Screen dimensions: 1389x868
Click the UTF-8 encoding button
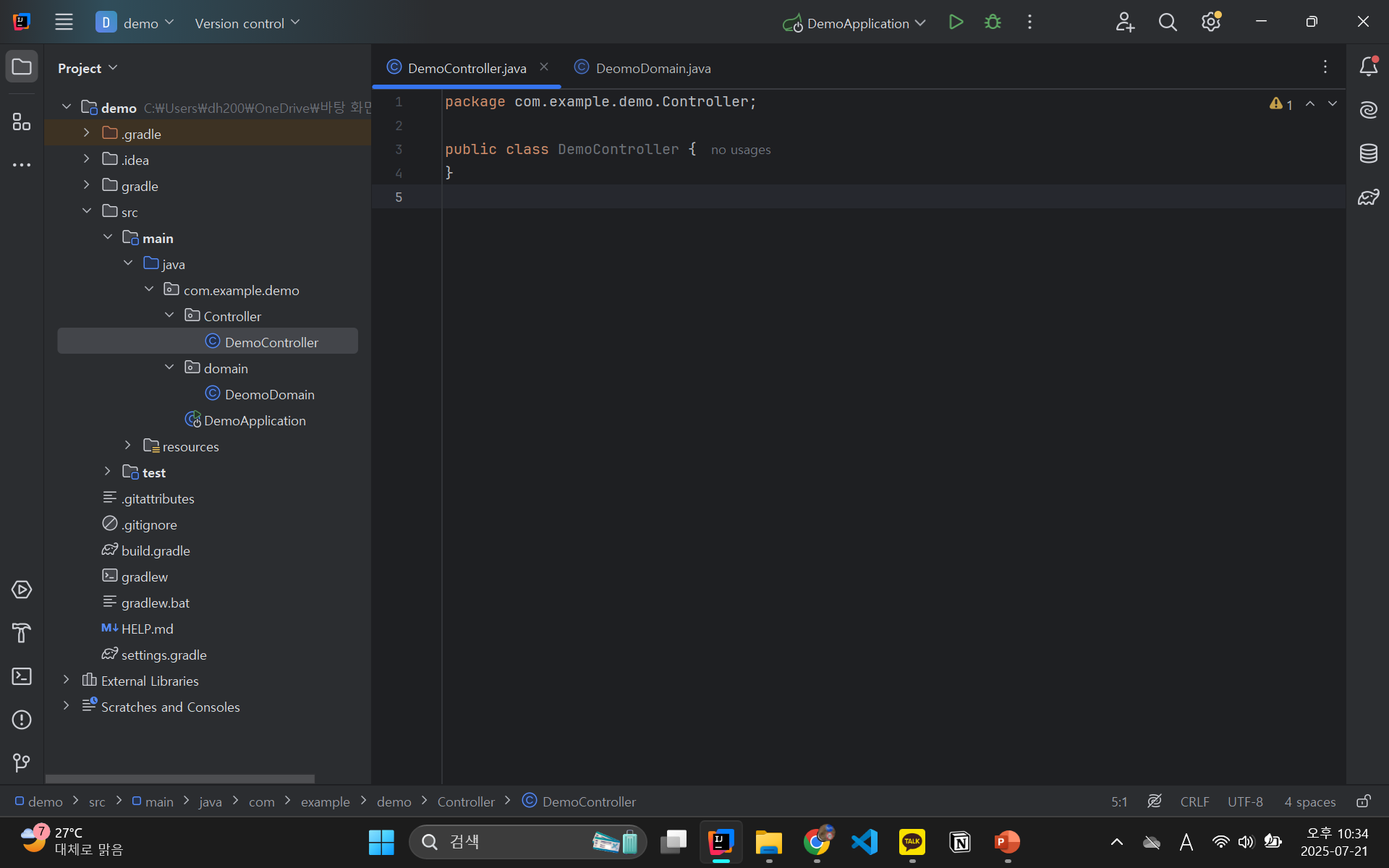(1245, 801)
